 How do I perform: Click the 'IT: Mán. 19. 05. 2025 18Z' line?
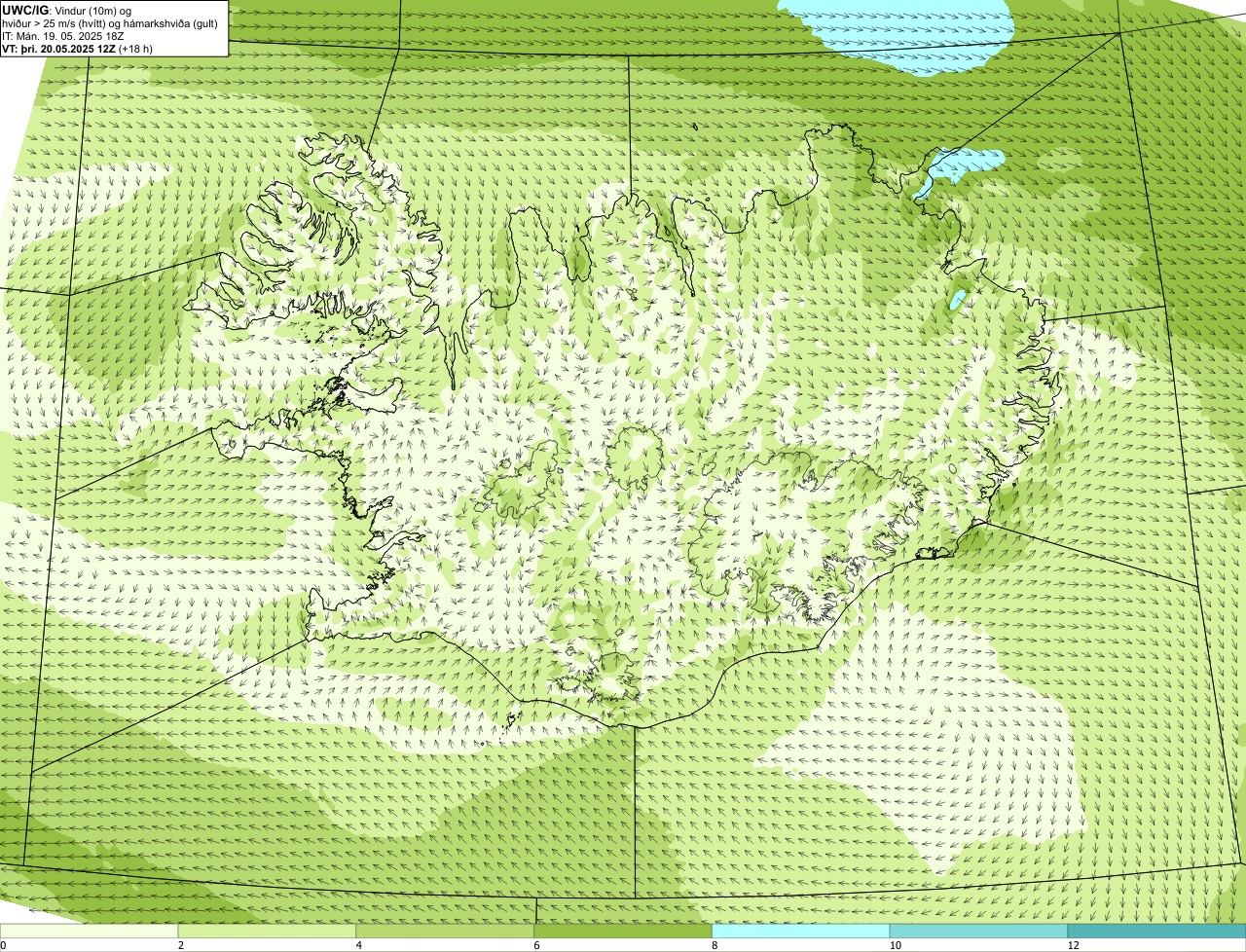click(x=63, y=36)
